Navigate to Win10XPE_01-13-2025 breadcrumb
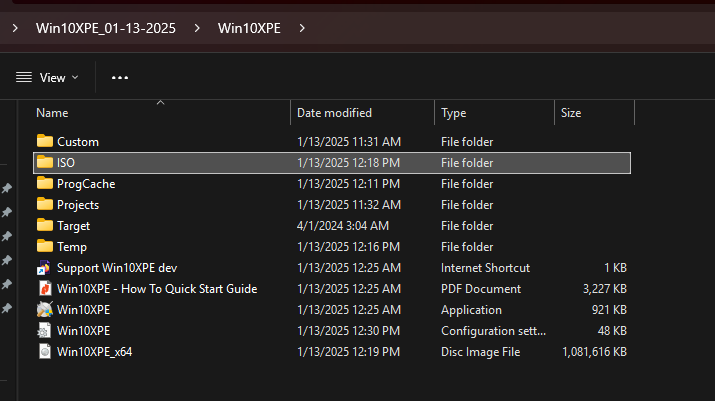Screen dimensions: 715x401 (x=105, y=28)
